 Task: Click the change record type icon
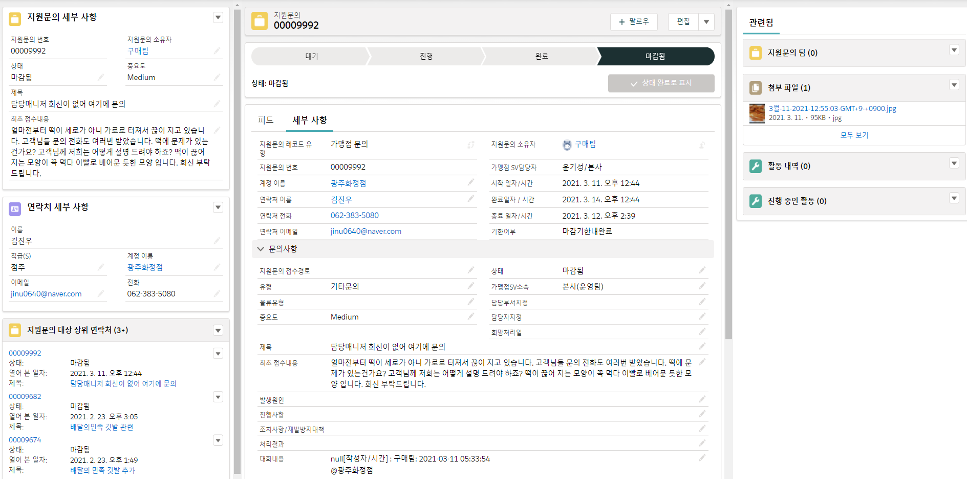click(471, 146)
